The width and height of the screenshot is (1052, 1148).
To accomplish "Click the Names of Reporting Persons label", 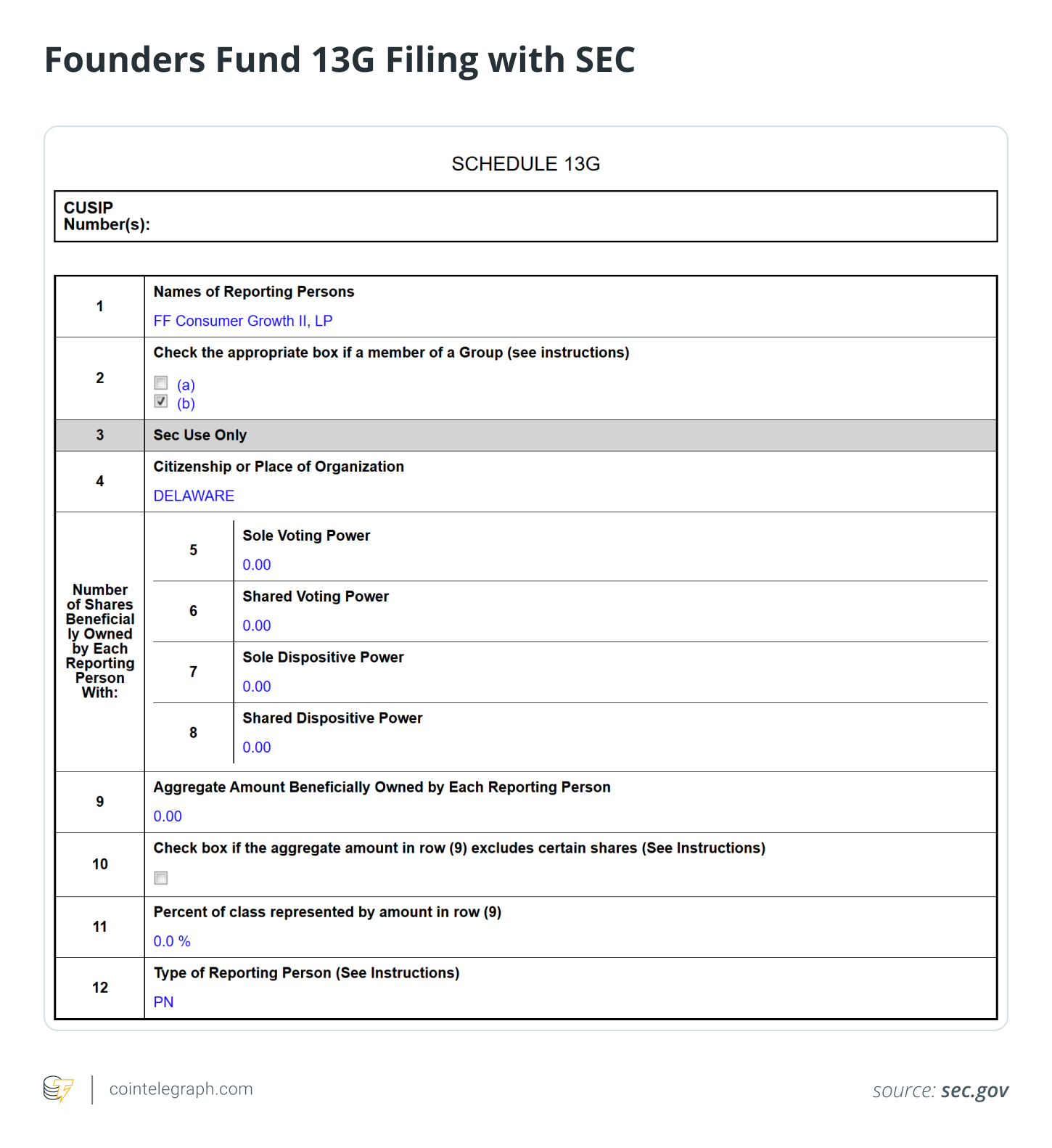I will pos(254,292).
